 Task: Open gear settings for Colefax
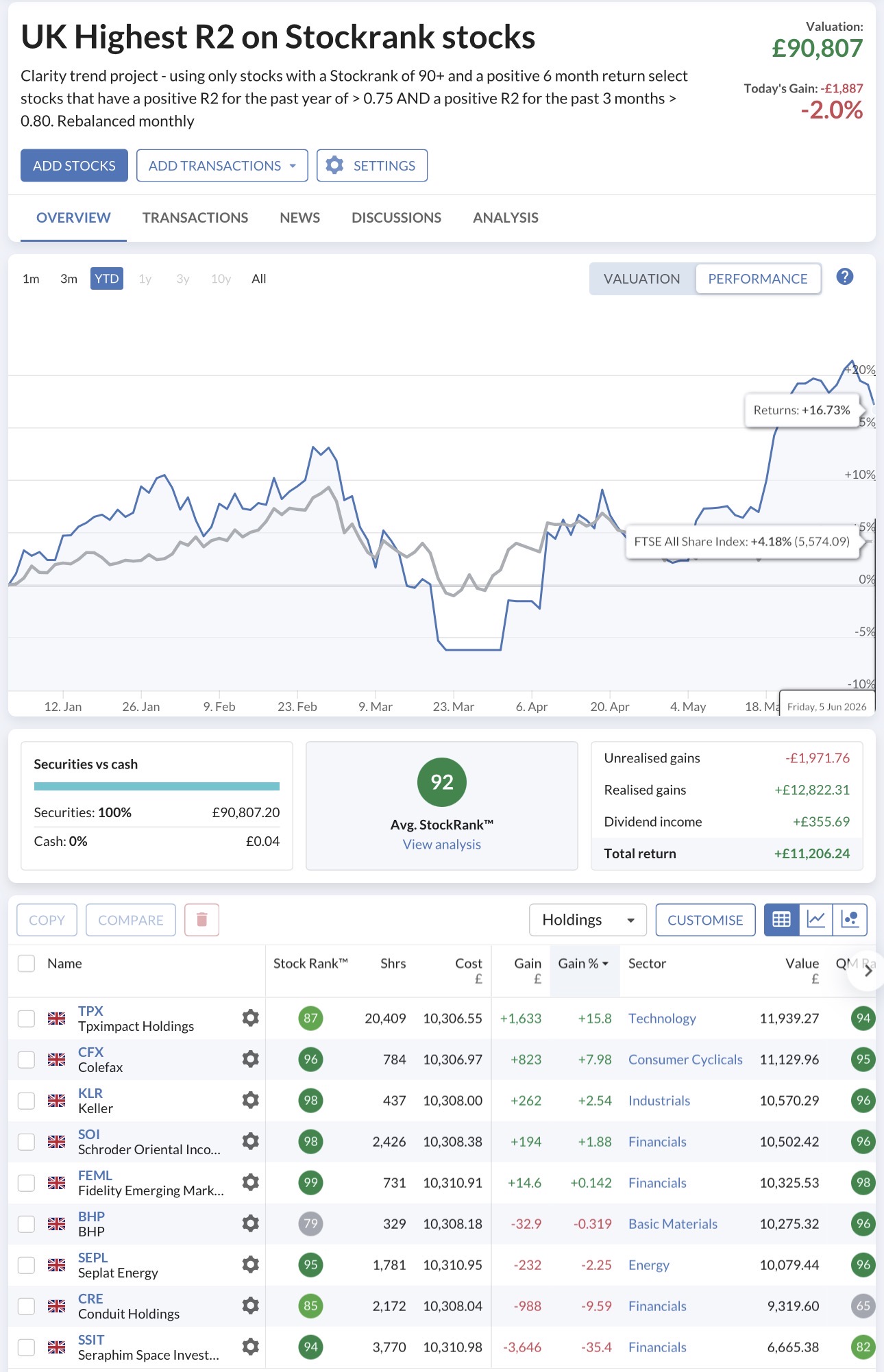pyautogui.click(x=251, y=1059)
